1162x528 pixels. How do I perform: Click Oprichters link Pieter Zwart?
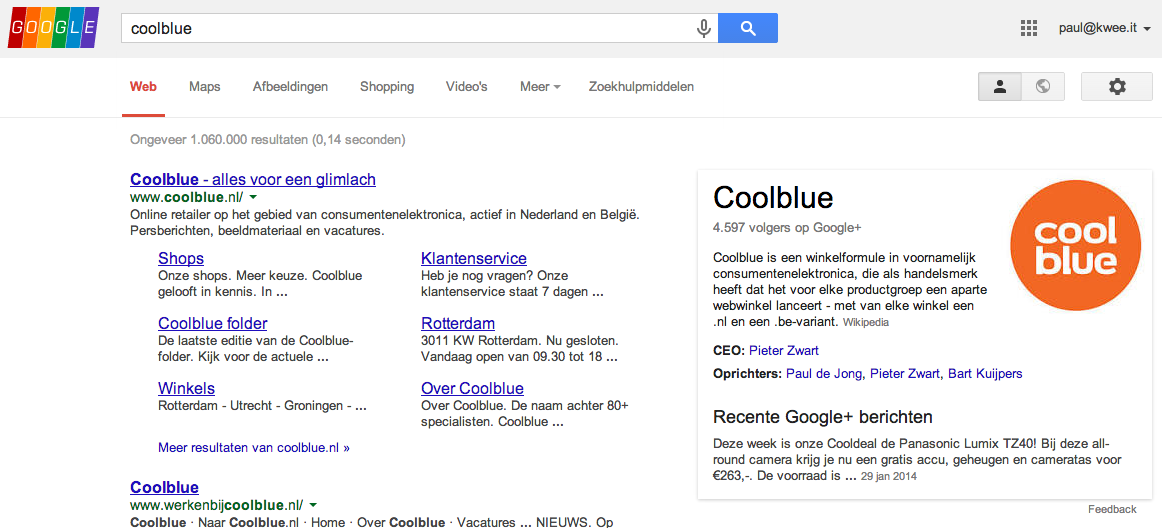click(905, 373)
